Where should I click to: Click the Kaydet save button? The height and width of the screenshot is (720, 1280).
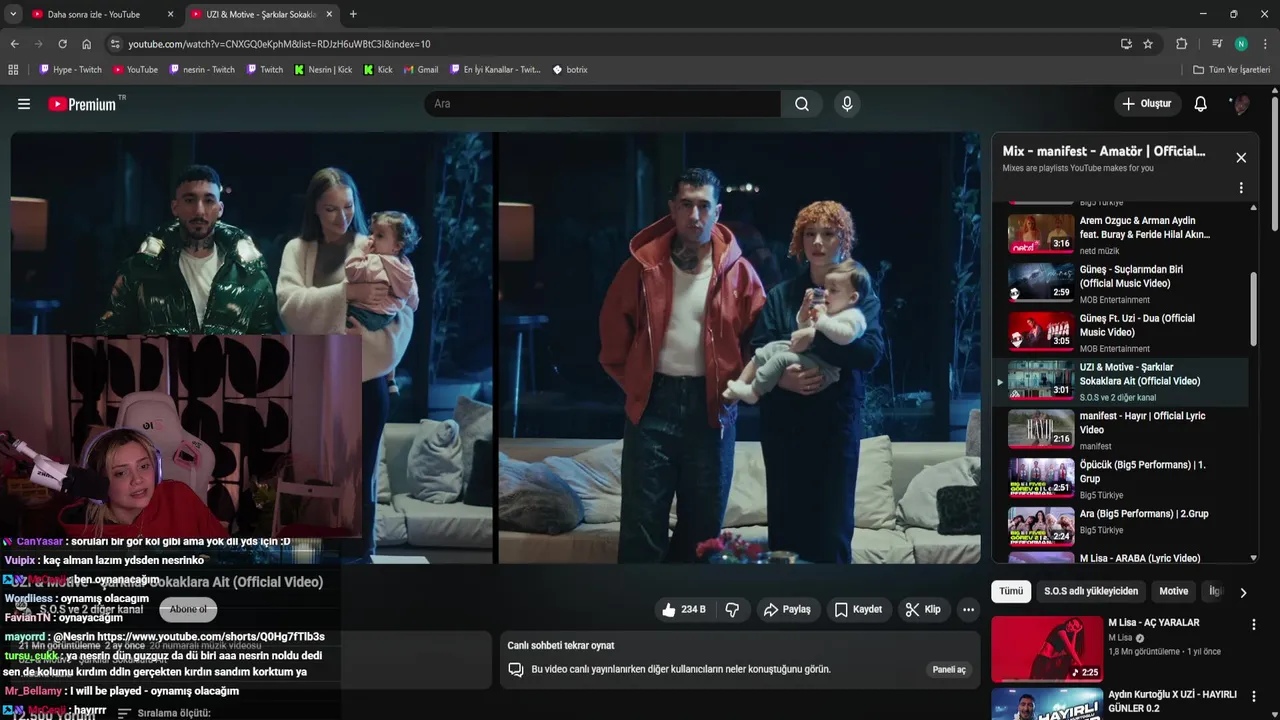pos(858,609)
